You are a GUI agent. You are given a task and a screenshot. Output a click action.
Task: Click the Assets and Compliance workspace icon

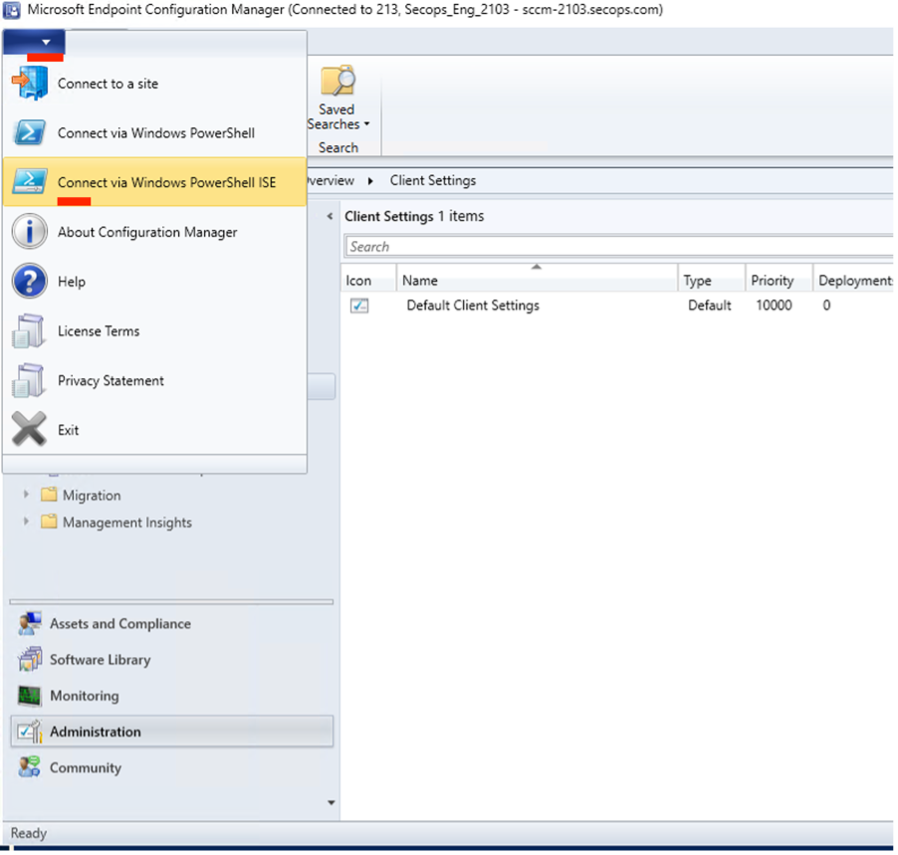coord(30,624)
